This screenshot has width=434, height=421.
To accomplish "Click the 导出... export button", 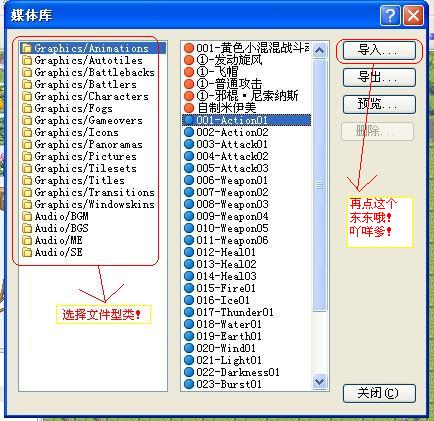I will [379, 78].
